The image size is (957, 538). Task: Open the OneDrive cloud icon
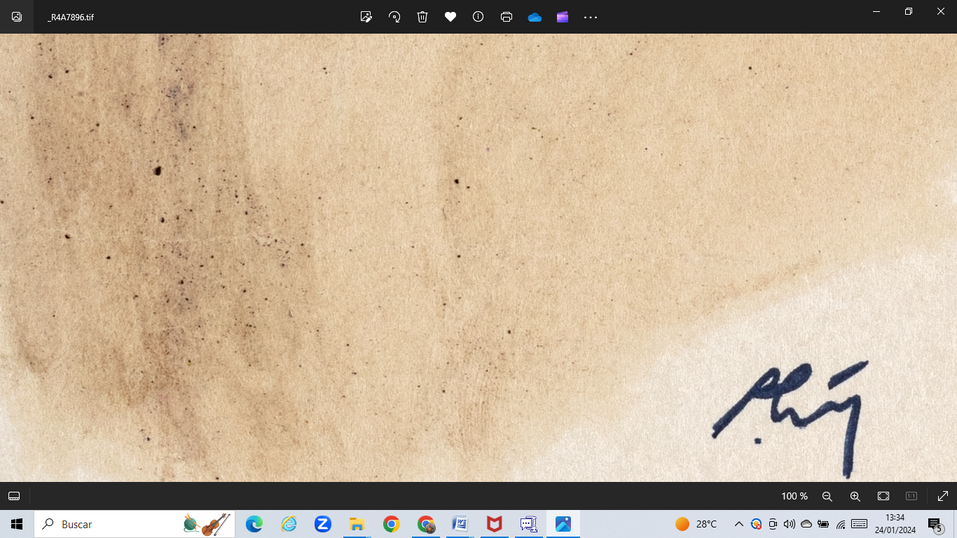[534, 17]
